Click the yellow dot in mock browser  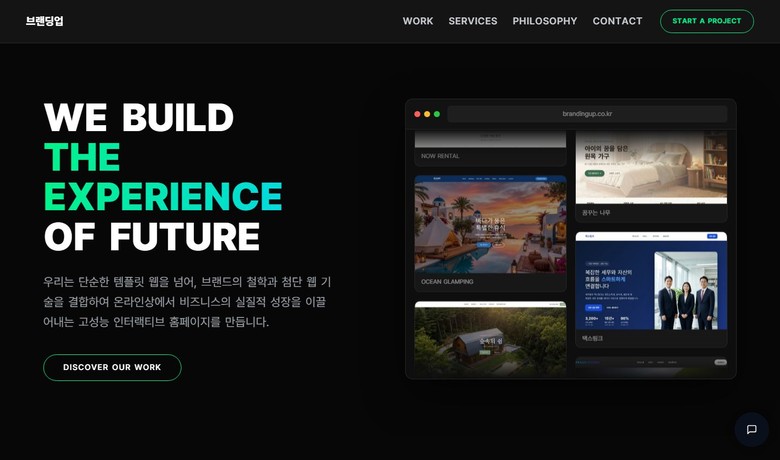(x=427, y=114)
